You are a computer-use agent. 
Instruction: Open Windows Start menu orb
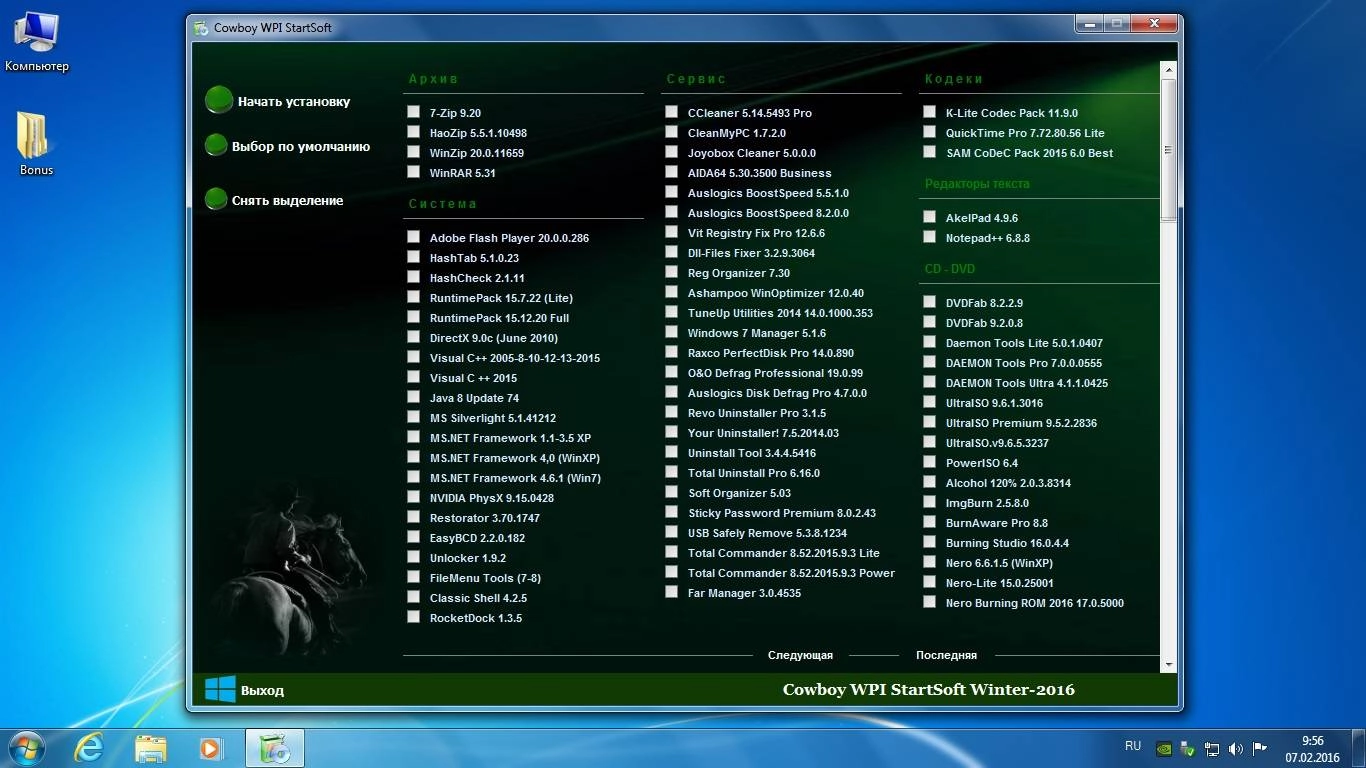[27, 748]
